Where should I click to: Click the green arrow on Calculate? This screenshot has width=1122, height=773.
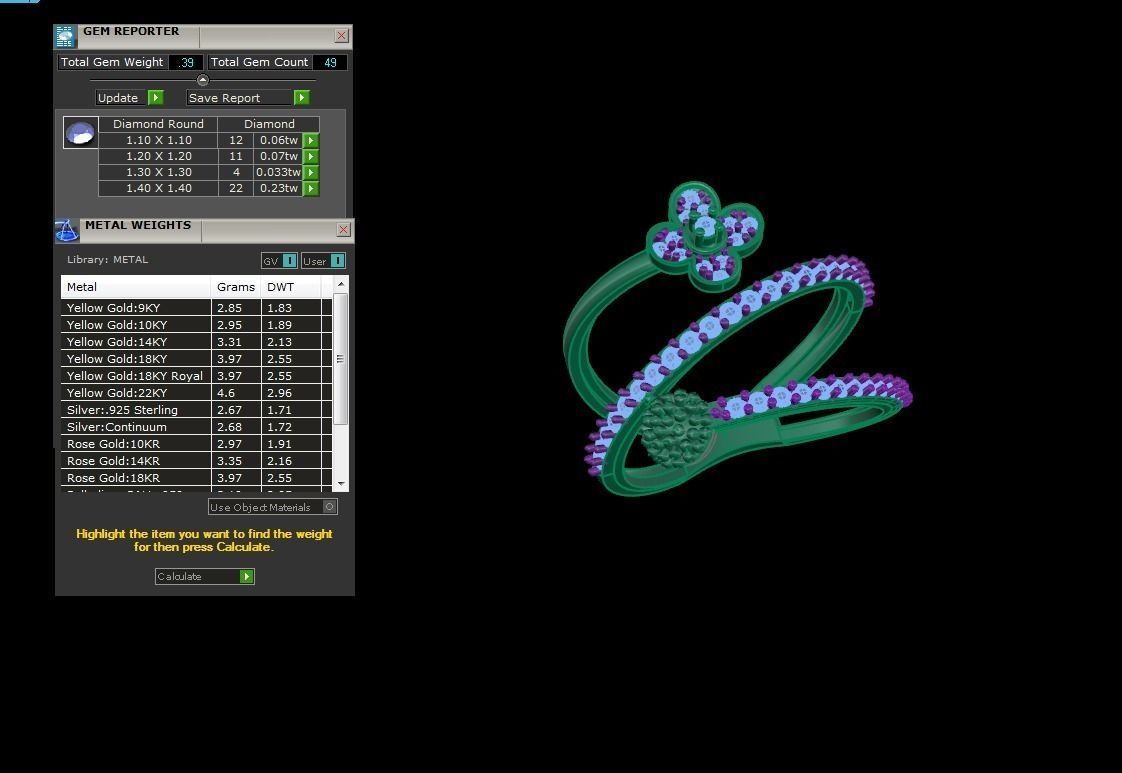246,576
